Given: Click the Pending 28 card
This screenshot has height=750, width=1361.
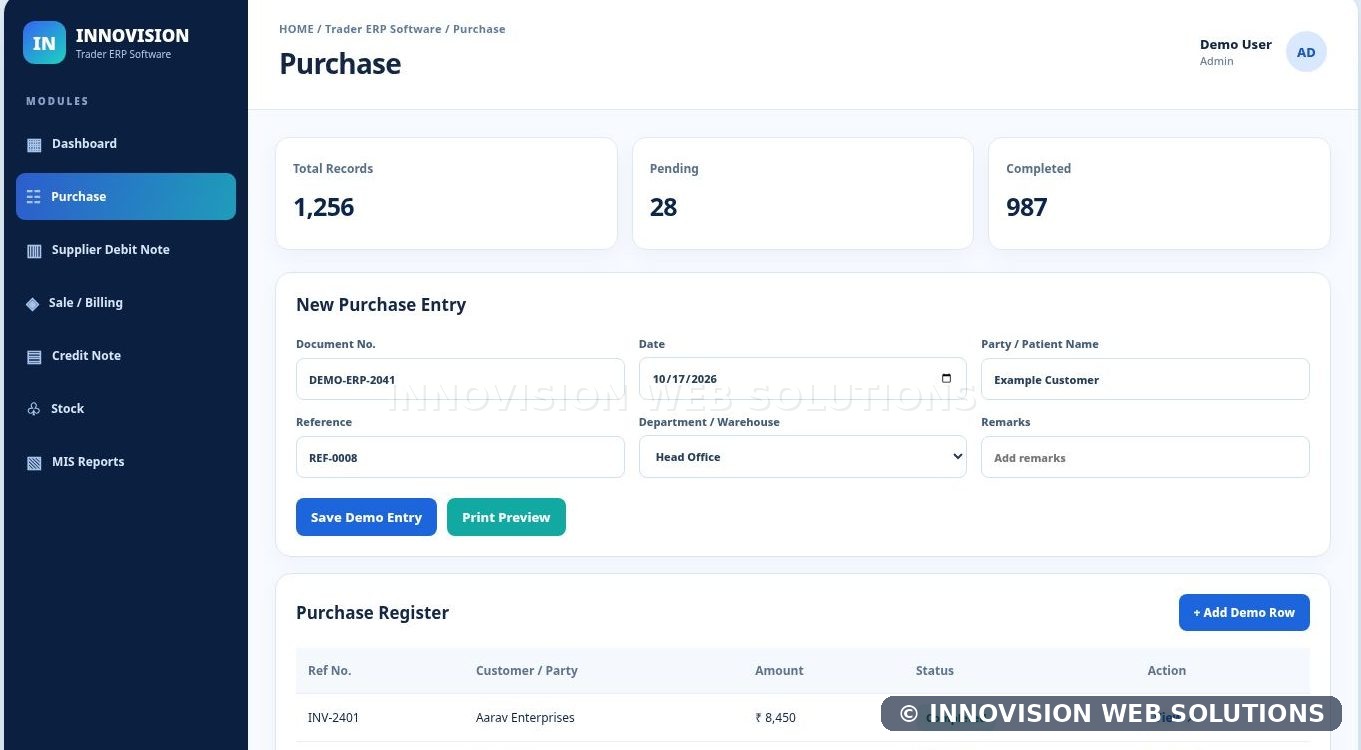Looking at the screenshot, I should (803, 193).
